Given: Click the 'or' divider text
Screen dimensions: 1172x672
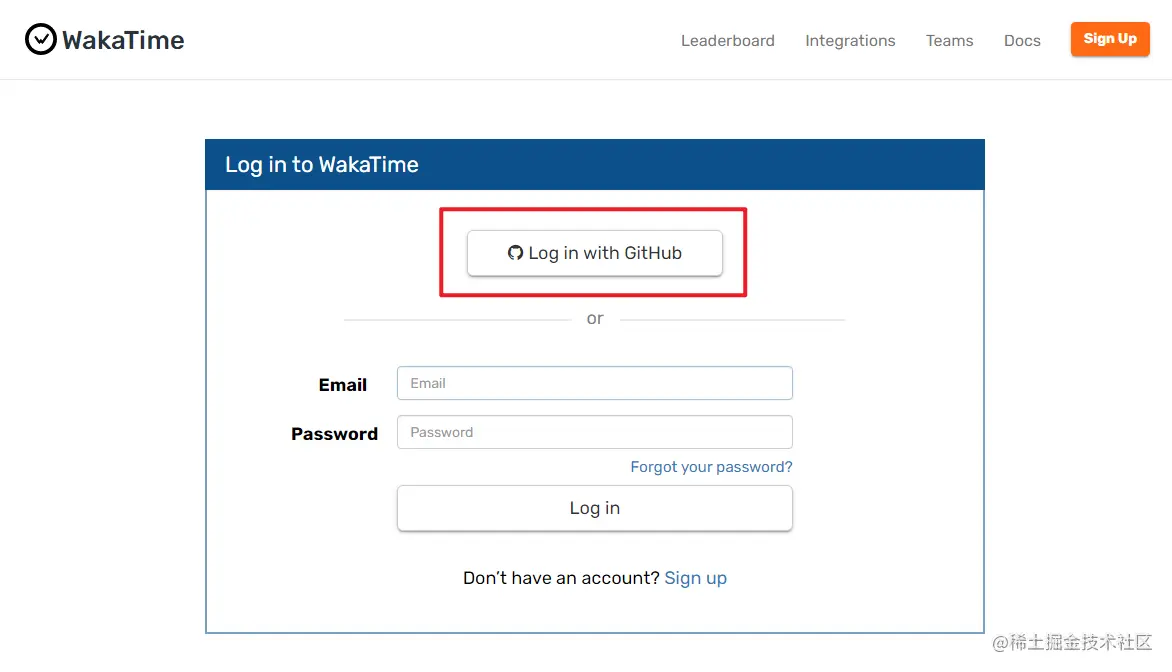Looking at the screenshot, I should (595, 319).
